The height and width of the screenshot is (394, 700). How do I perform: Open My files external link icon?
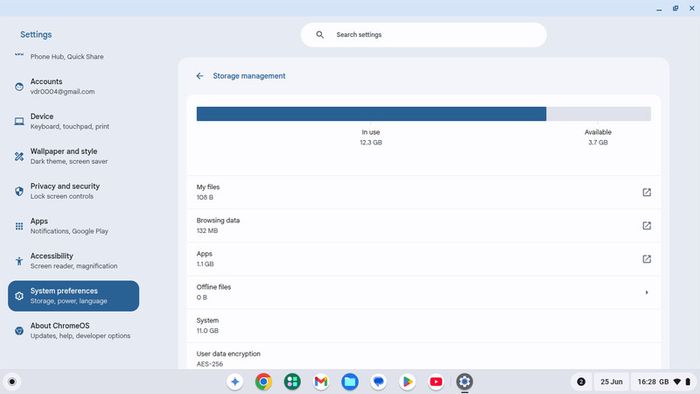click(646, 192)
